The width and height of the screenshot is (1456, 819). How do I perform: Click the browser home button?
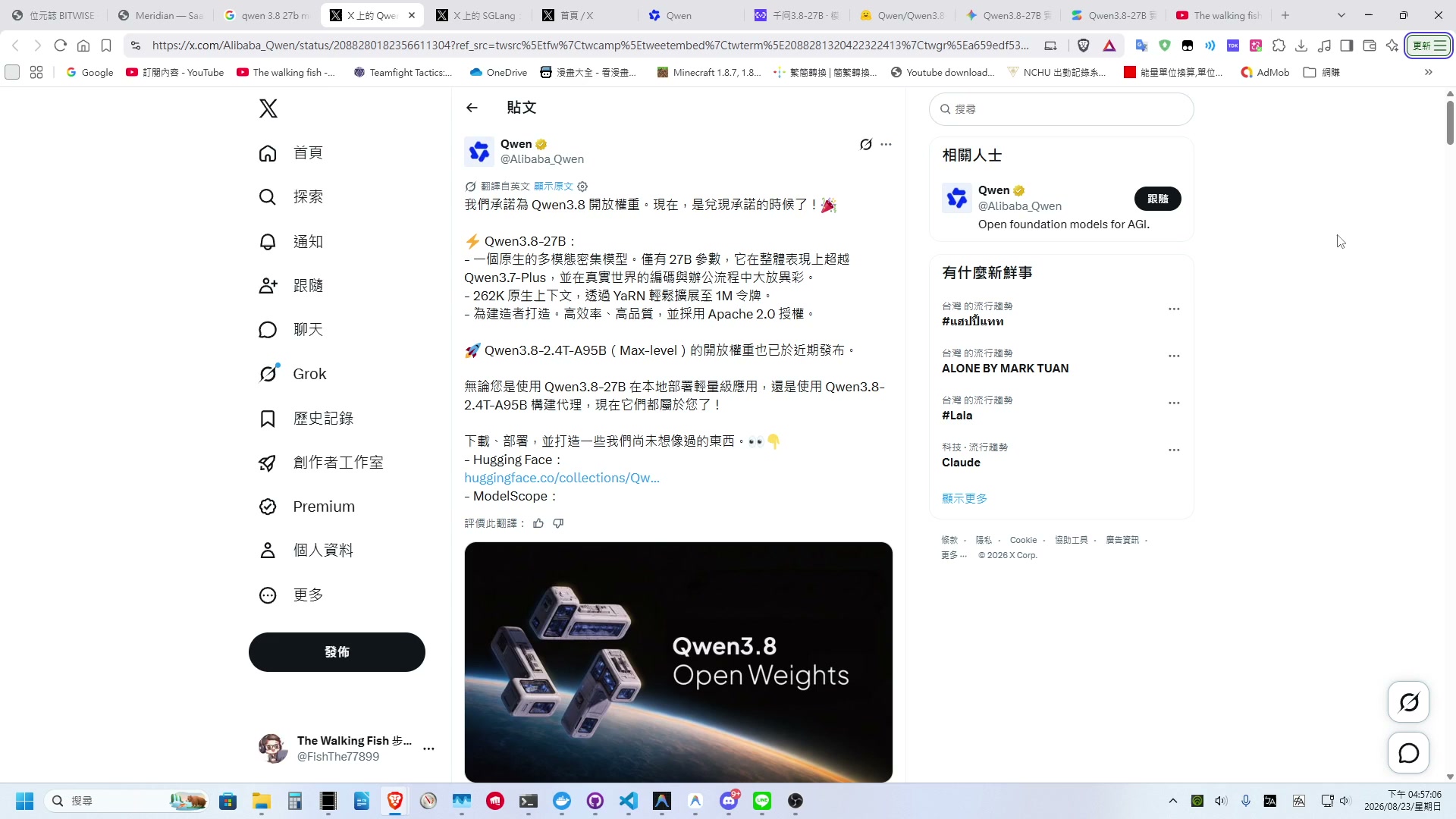tap(83, 45)
